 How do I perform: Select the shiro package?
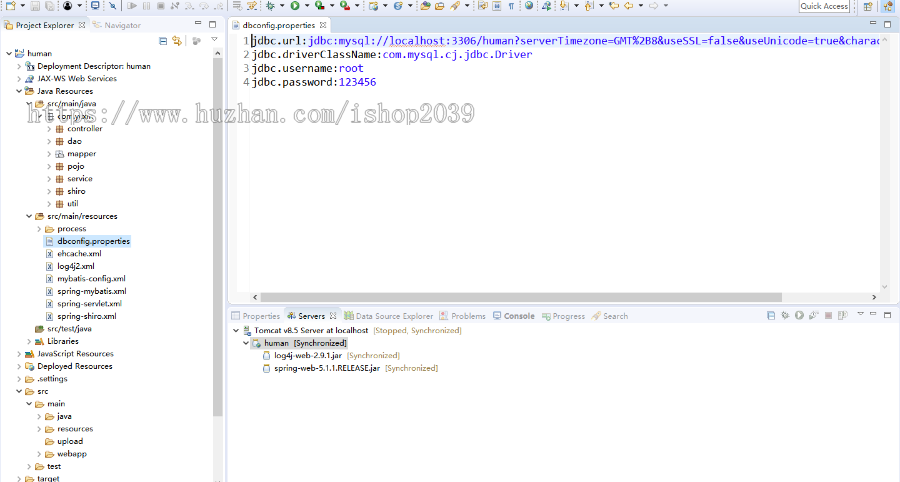76,191
